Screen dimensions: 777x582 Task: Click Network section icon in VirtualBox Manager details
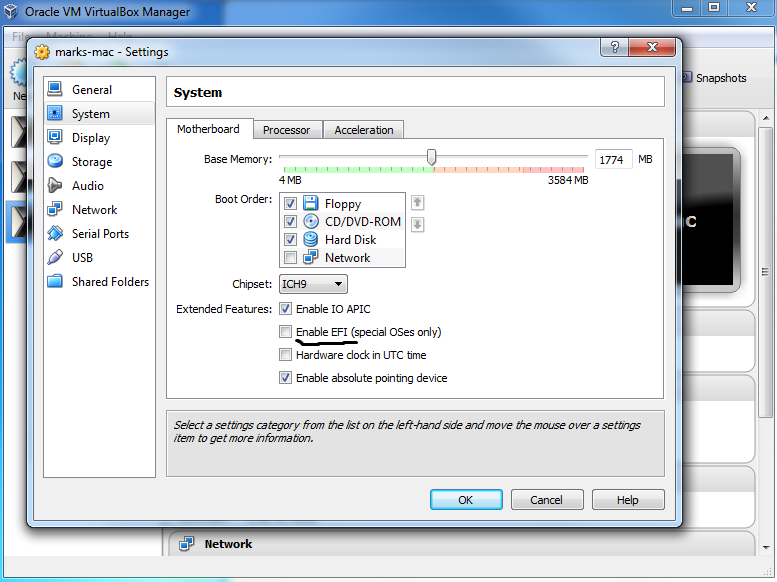pos(186,544)
